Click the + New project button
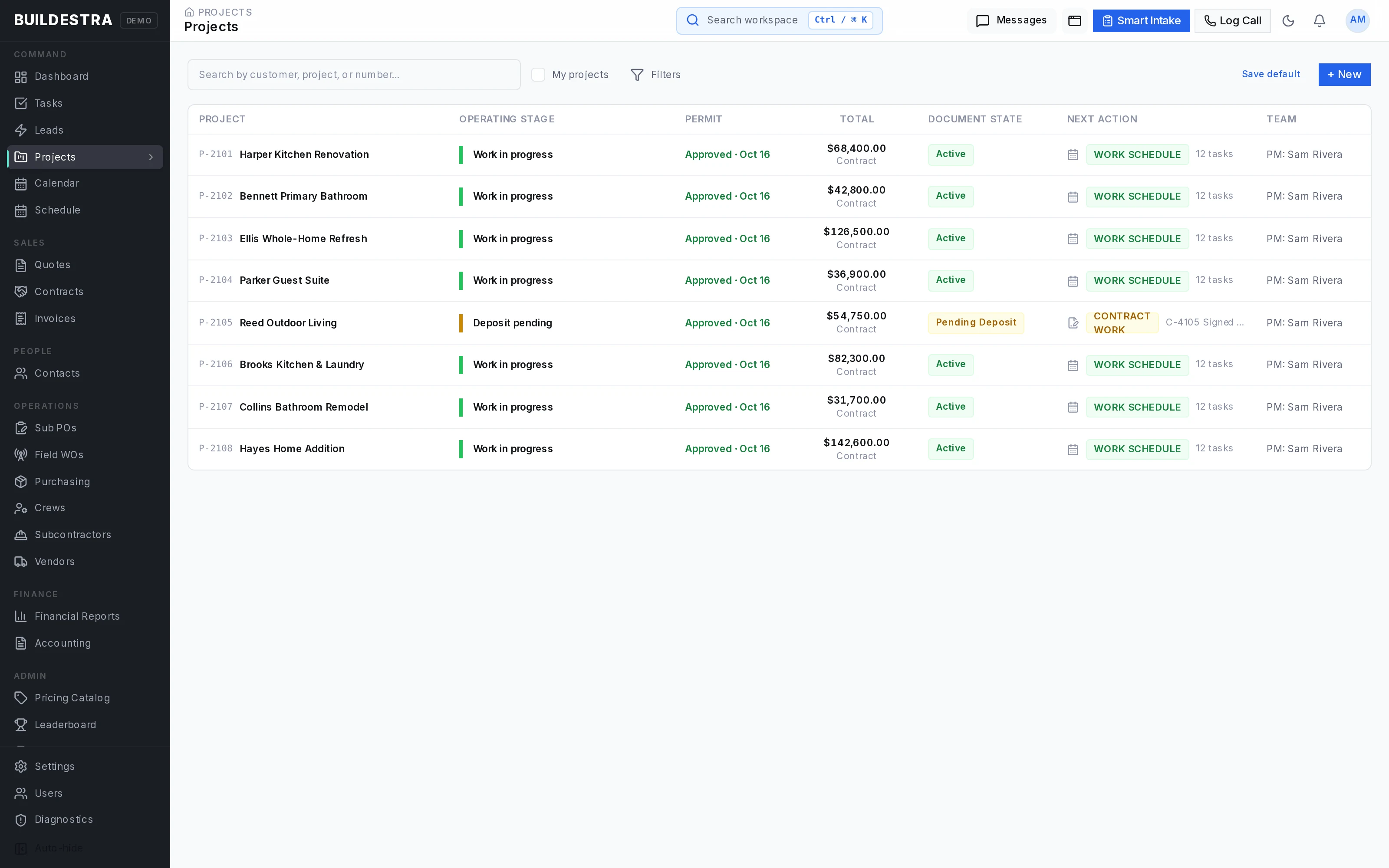 [1344, 75]
